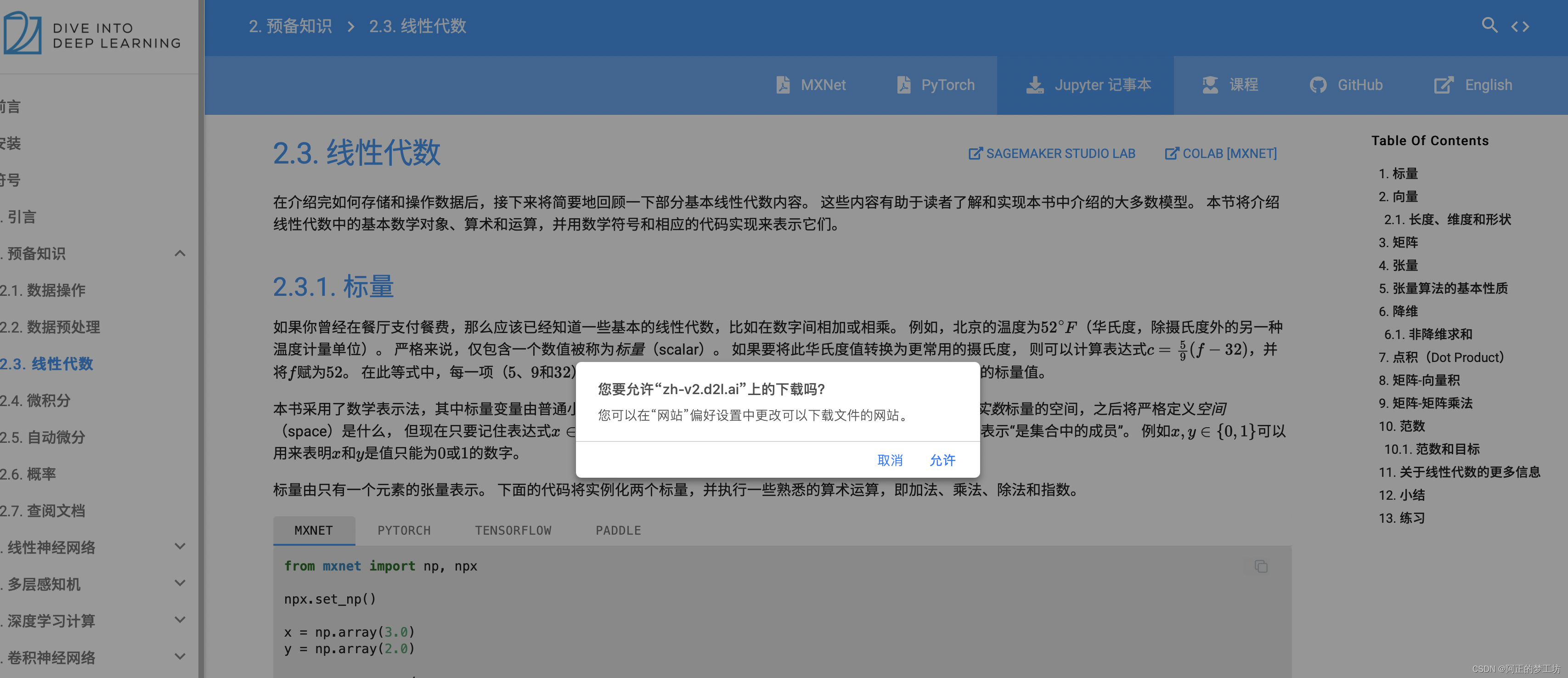Click the sidebar vertical scrollbar
This screenshot has width=1568, height=678.
pyautogui.click(x=201, y=339)
